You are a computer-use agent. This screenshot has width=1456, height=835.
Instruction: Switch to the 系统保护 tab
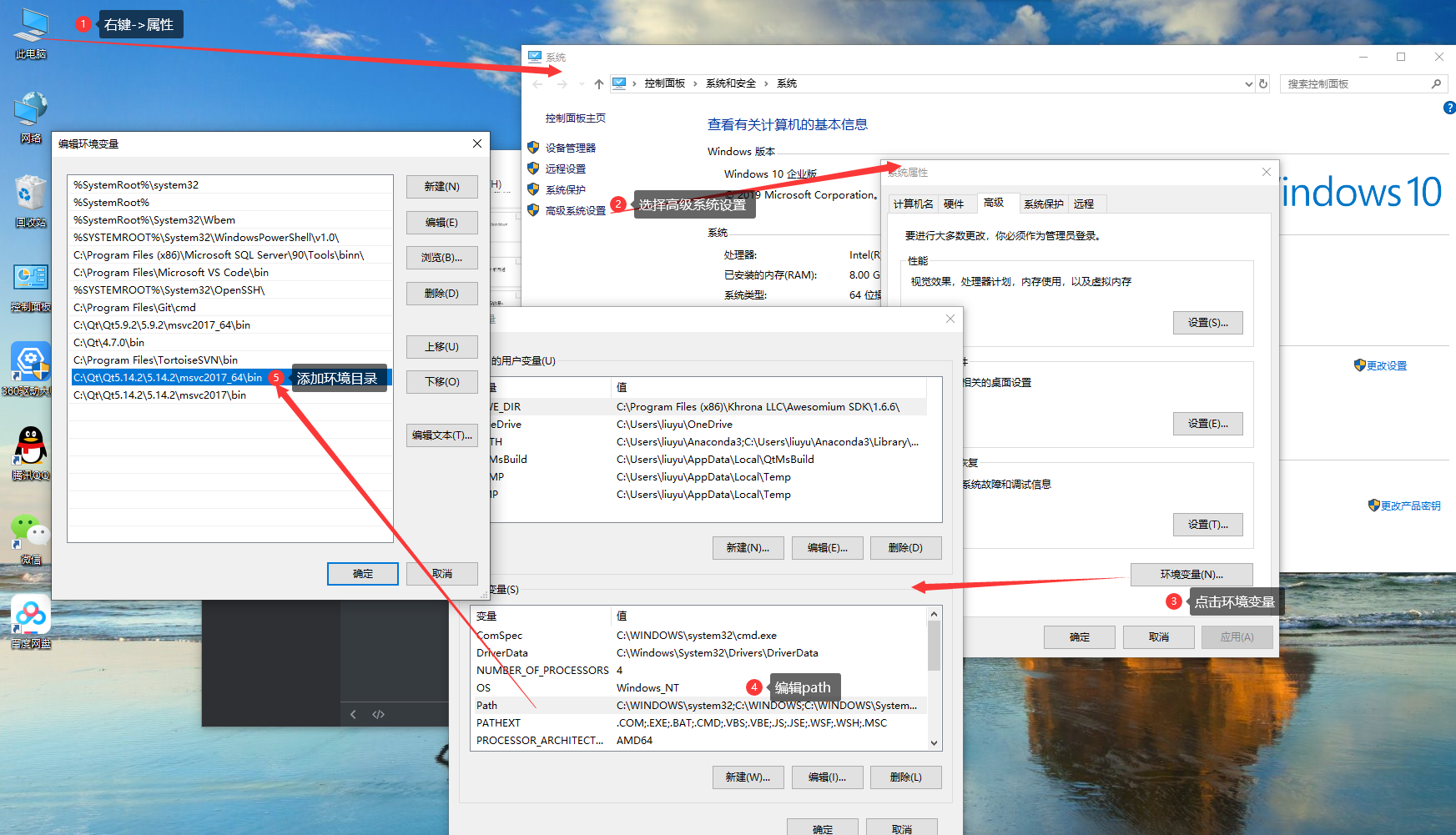point(1043,203)
